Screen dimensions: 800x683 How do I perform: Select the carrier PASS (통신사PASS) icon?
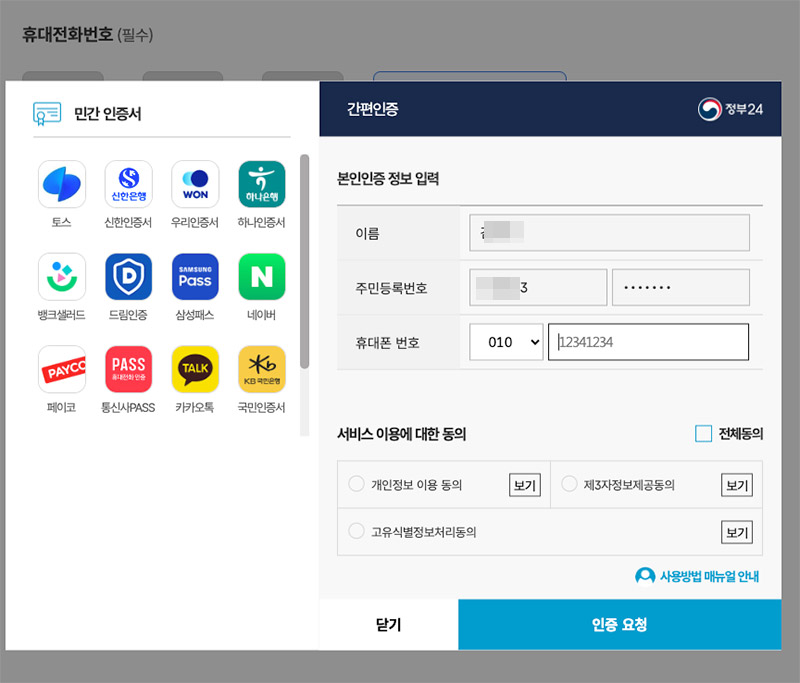[x=129, y=369]
